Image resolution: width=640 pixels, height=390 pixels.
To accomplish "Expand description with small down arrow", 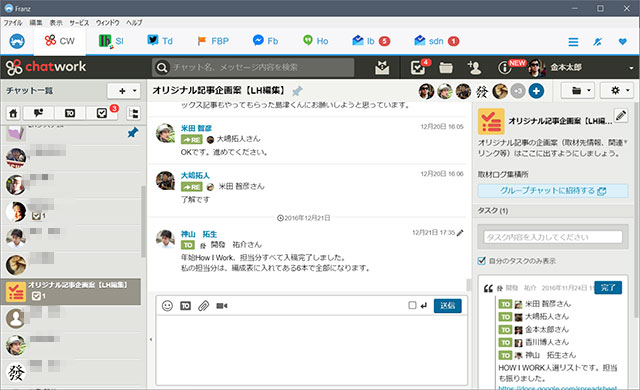I will coord(626,142).
